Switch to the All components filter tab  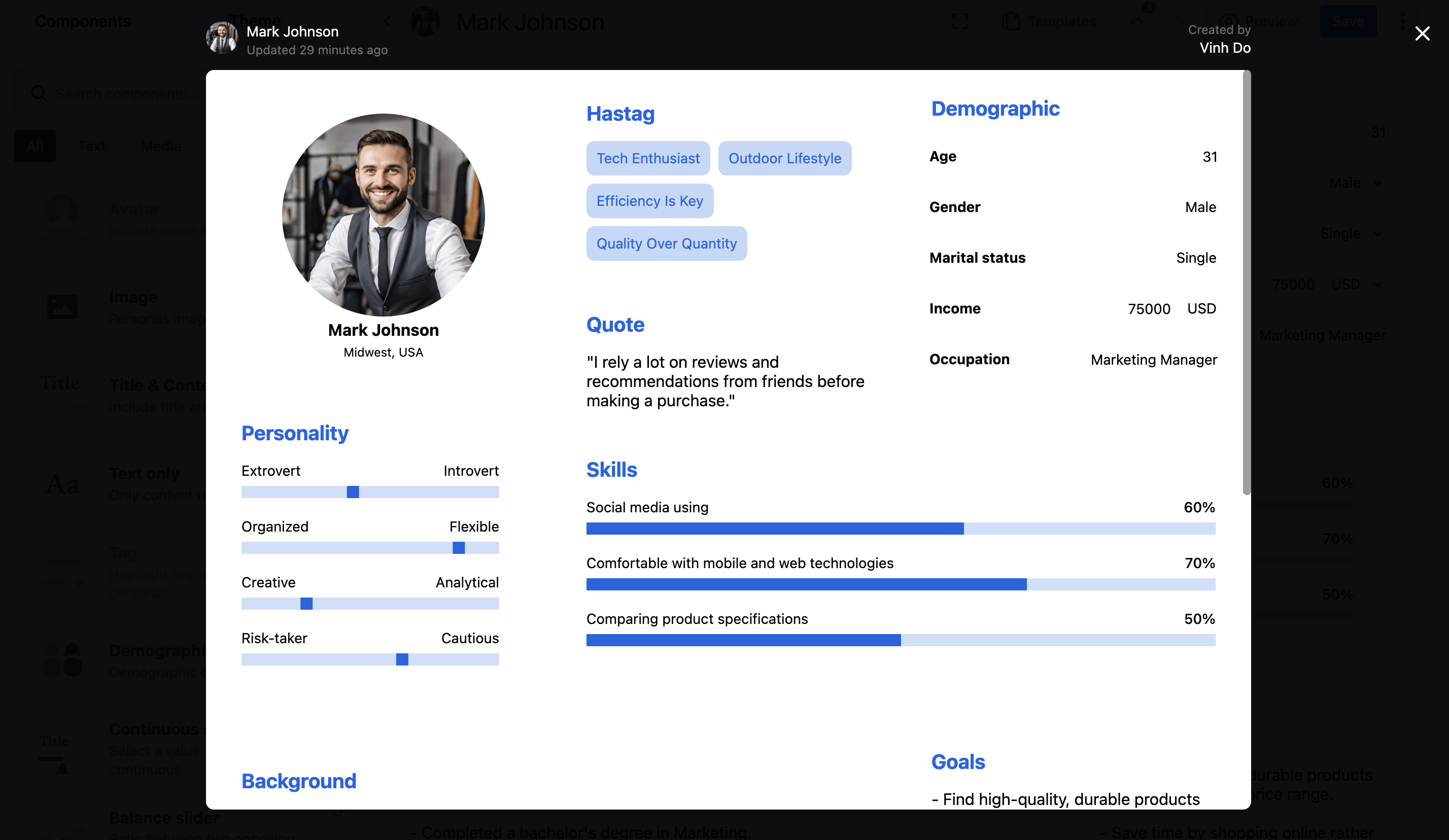(x=34, y=146)
